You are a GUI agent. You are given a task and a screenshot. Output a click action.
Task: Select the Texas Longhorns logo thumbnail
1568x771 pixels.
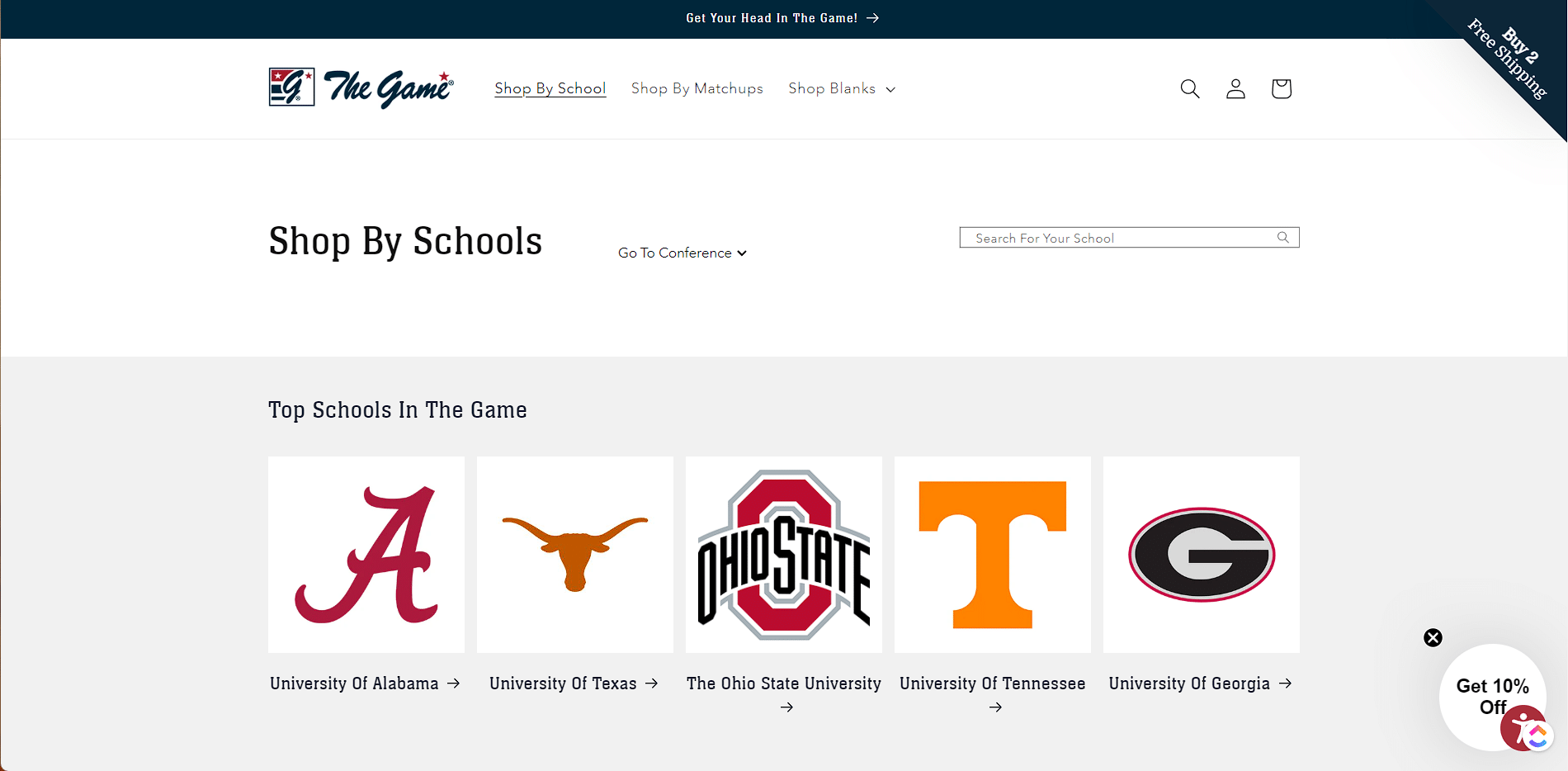pyautogui.click(x=575, y=554)
